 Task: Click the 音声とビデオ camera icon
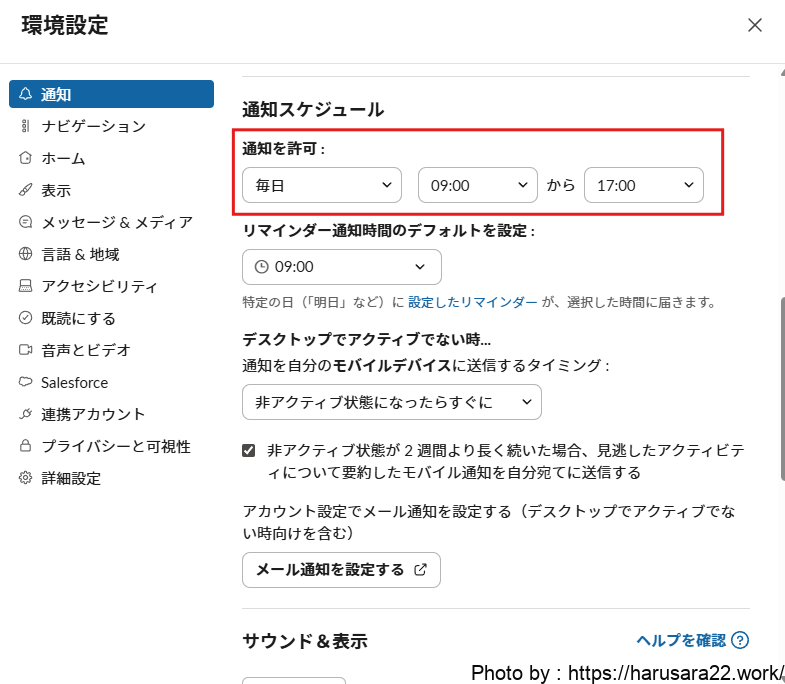coord(26,350)
